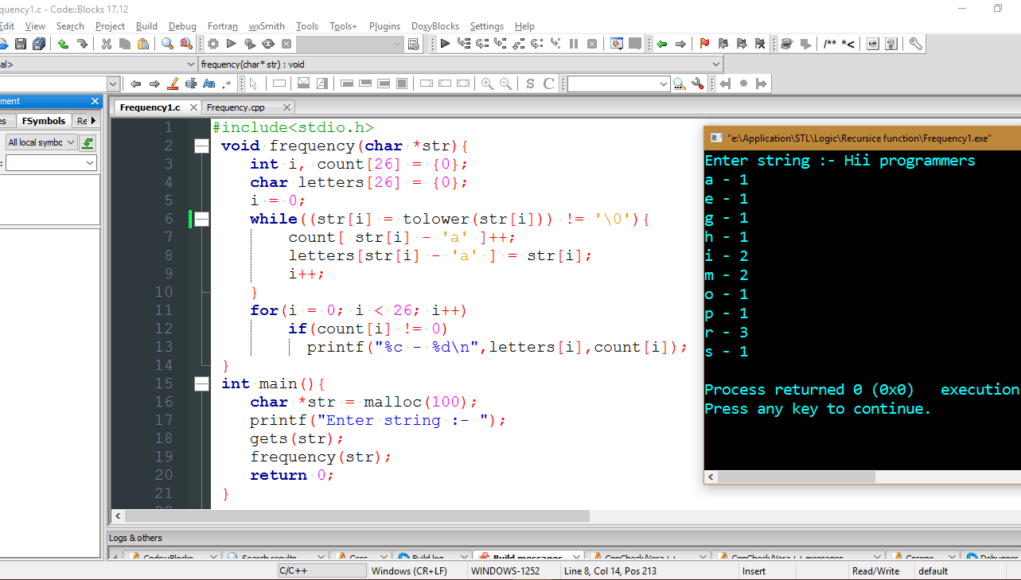The width and height of the screenshot is (1021, 580).
Task: Click the Build gear icon
Action: pyautogui.click(x=213, y=44)
